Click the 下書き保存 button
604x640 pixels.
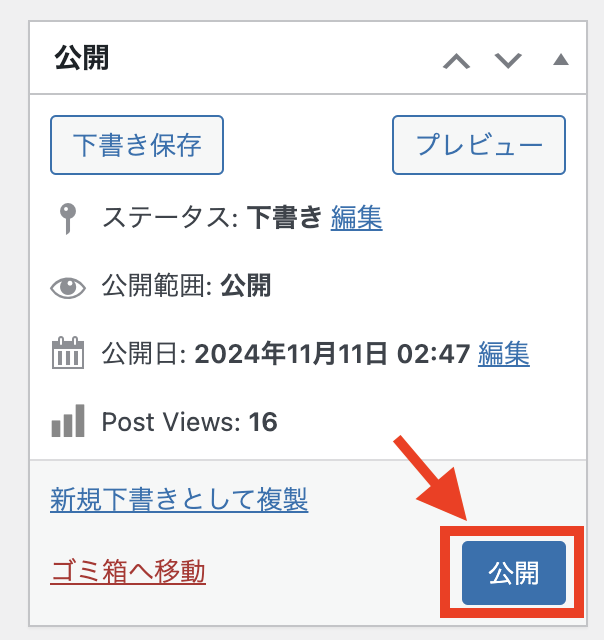pos(137,145)
